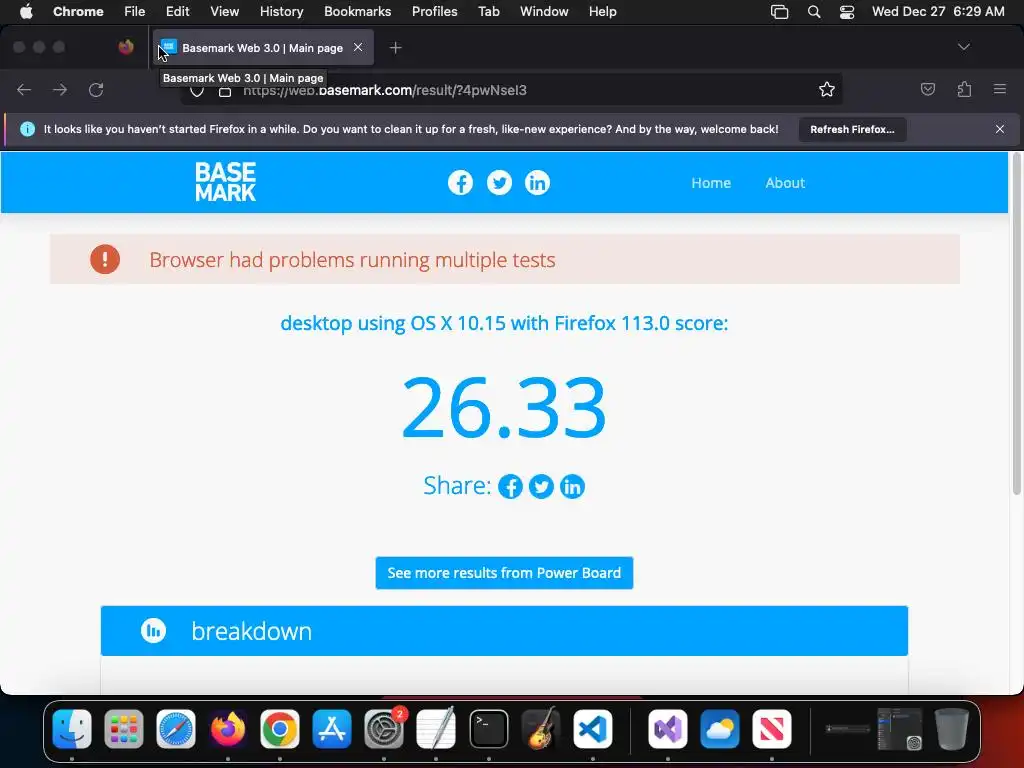Click the info icon in the notification bar

tap(27, 129)
